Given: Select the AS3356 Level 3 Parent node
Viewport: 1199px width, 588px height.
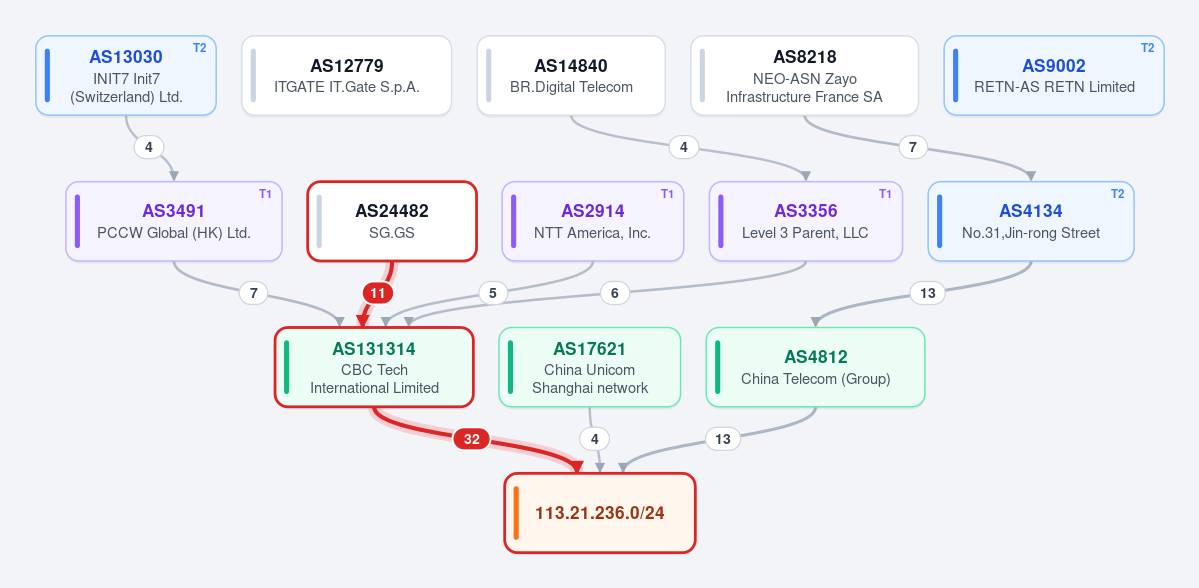Looking at the screenshot, I should point(805,222).
